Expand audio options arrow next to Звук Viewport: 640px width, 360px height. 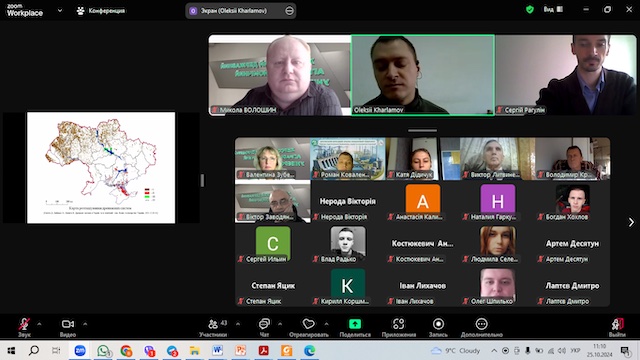(x=39, y=324)
